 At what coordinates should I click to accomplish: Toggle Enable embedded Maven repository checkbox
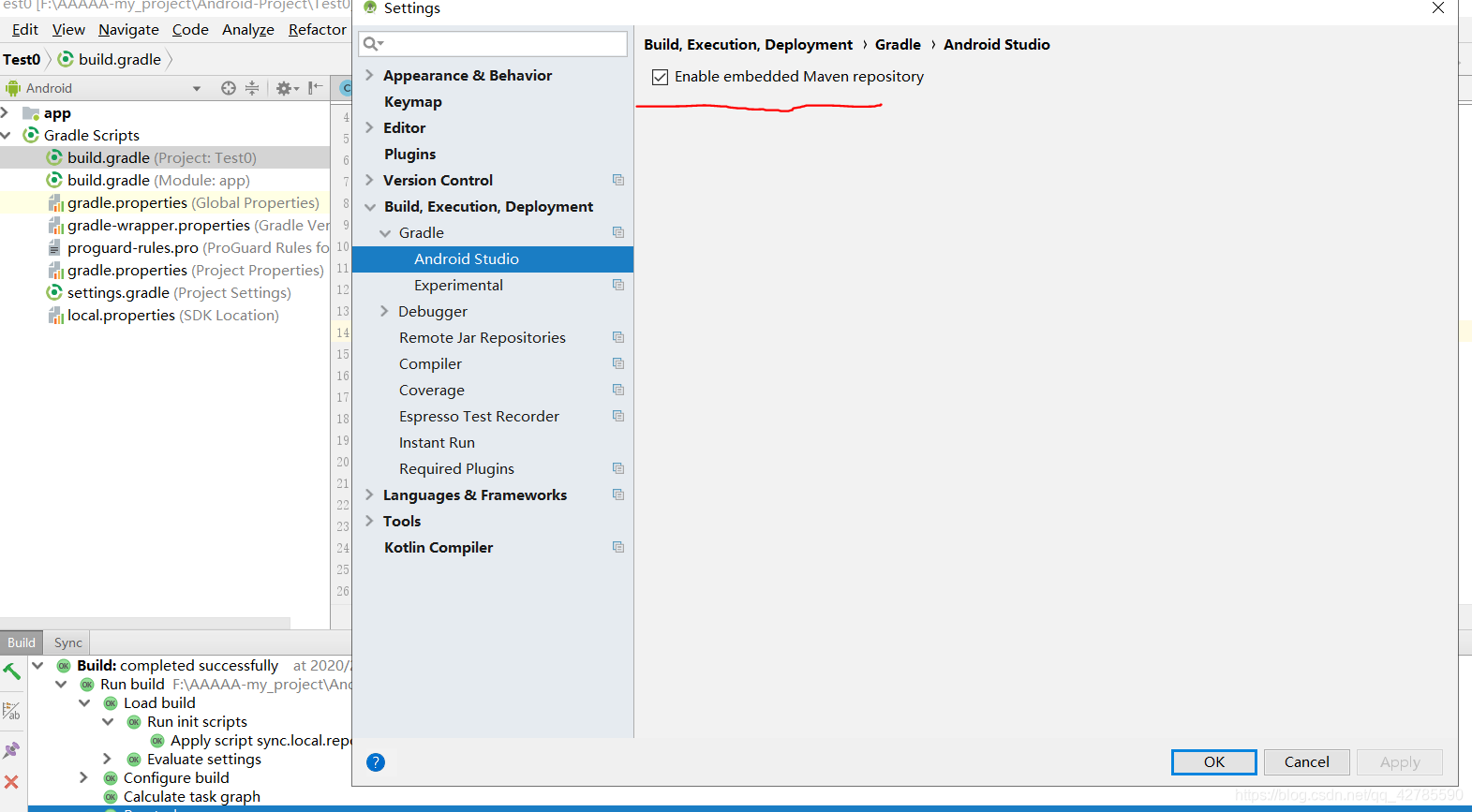click(x=661, y=77)
